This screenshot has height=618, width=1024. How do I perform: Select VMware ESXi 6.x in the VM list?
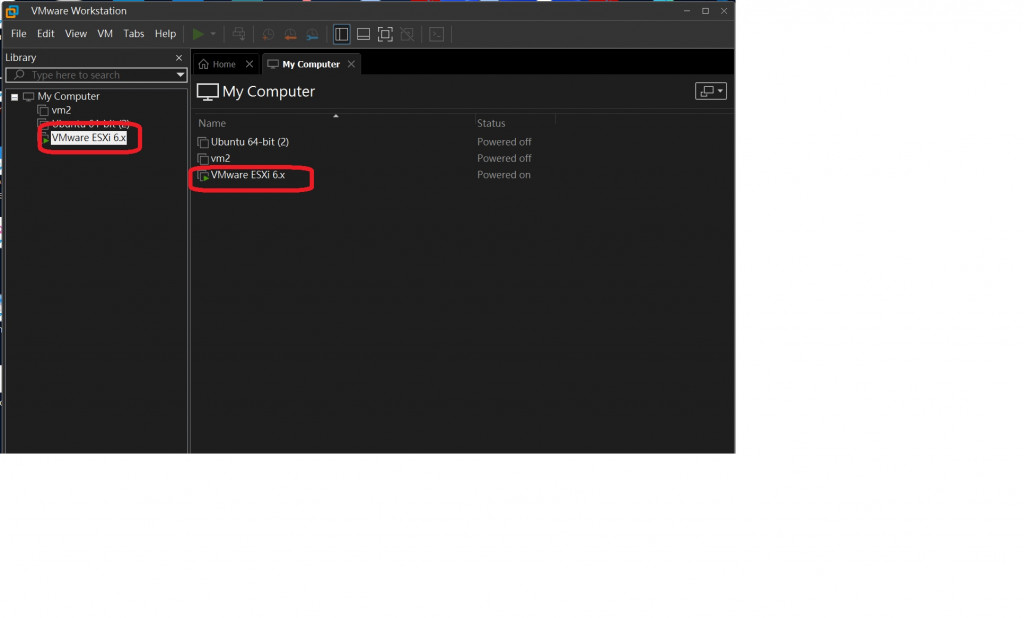[248, 174]
